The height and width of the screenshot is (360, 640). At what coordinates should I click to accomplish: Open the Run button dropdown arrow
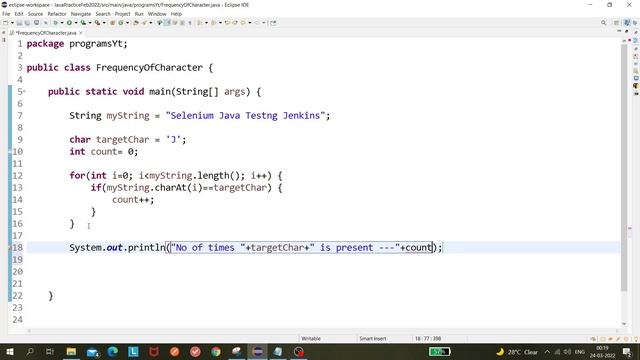(76, 23)
